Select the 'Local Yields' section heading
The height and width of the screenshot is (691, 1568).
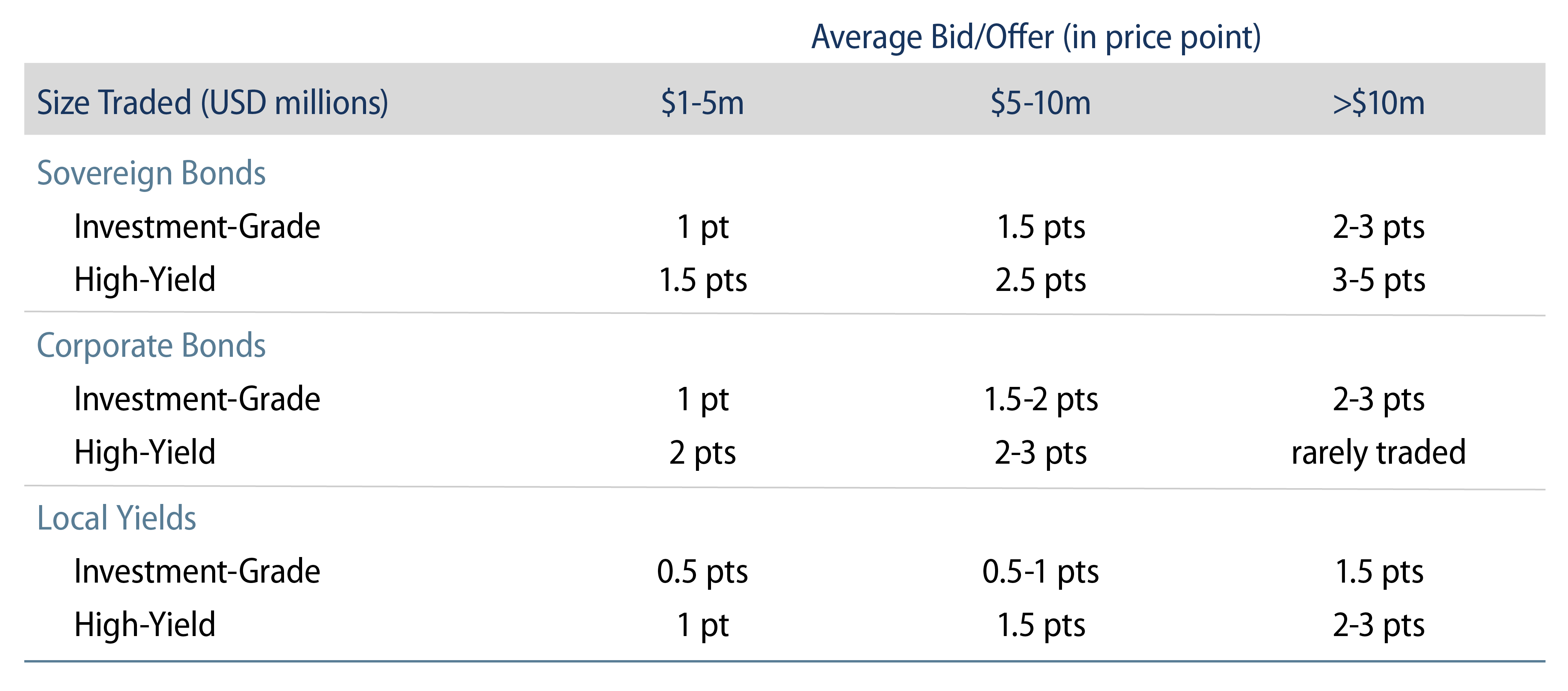pyautogui.click(x=116, y=518)
